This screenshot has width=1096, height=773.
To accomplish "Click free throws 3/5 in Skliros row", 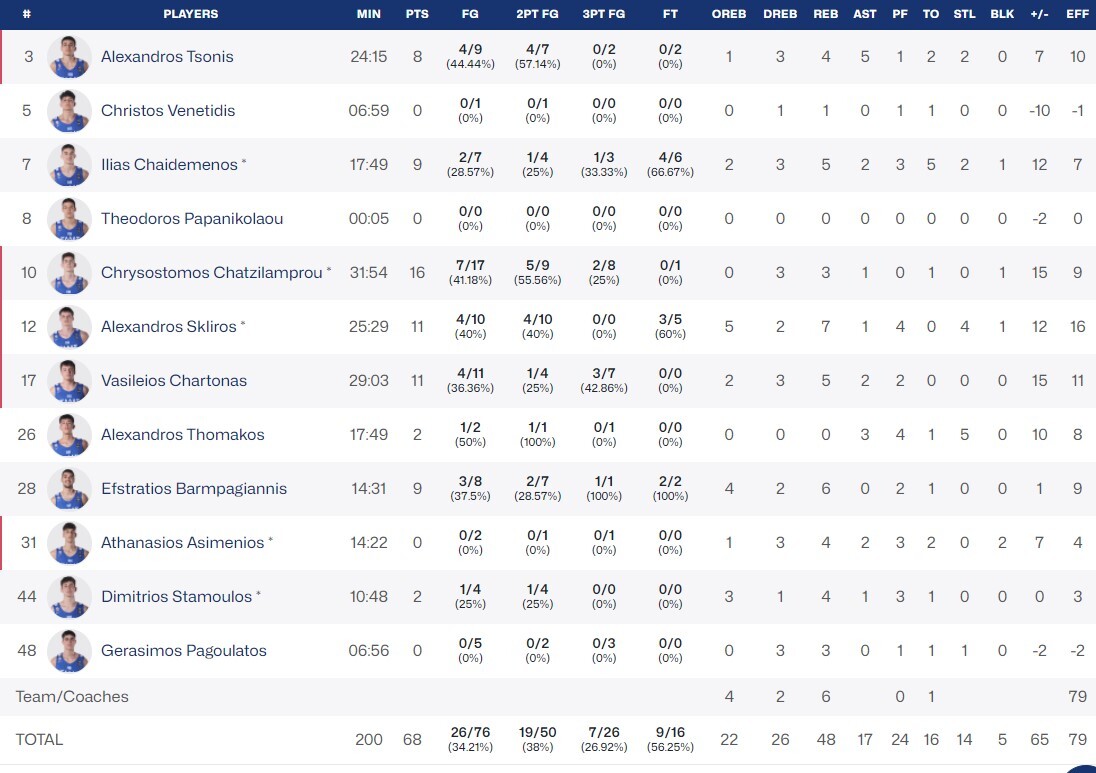I will [670, 319].
